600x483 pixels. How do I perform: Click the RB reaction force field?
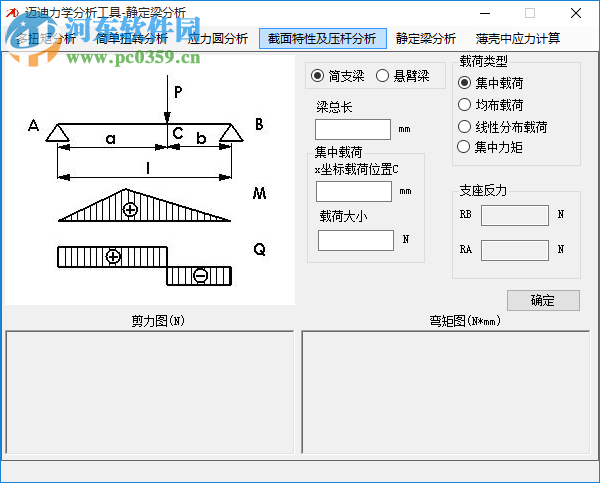[515, 215]
